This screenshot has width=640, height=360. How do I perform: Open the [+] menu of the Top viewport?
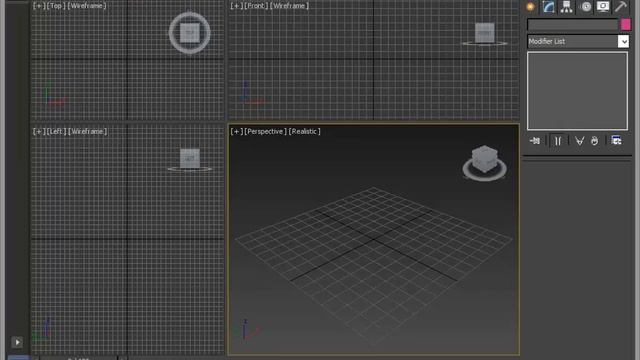39,6
